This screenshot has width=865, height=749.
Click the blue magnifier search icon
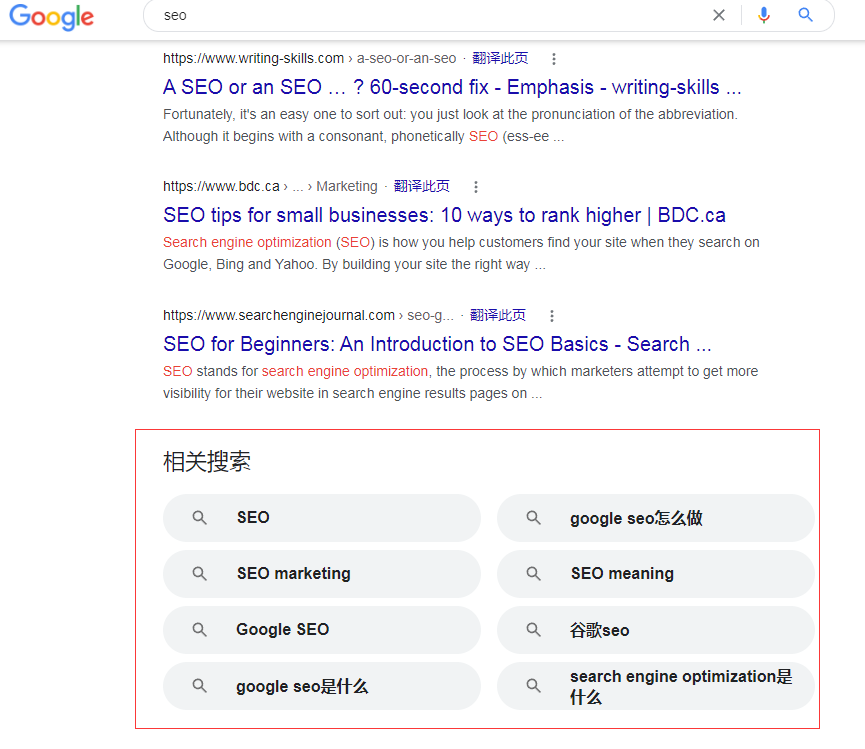805,15
